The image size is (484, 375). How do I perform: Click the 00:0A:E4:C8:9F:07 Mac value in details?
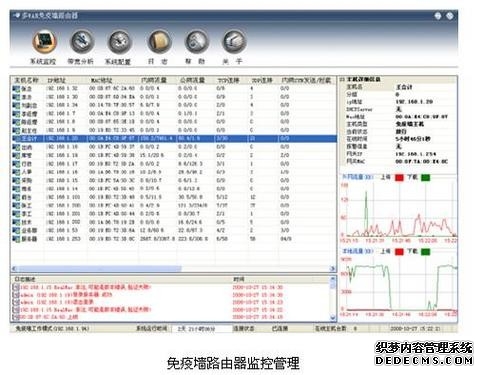421,117
